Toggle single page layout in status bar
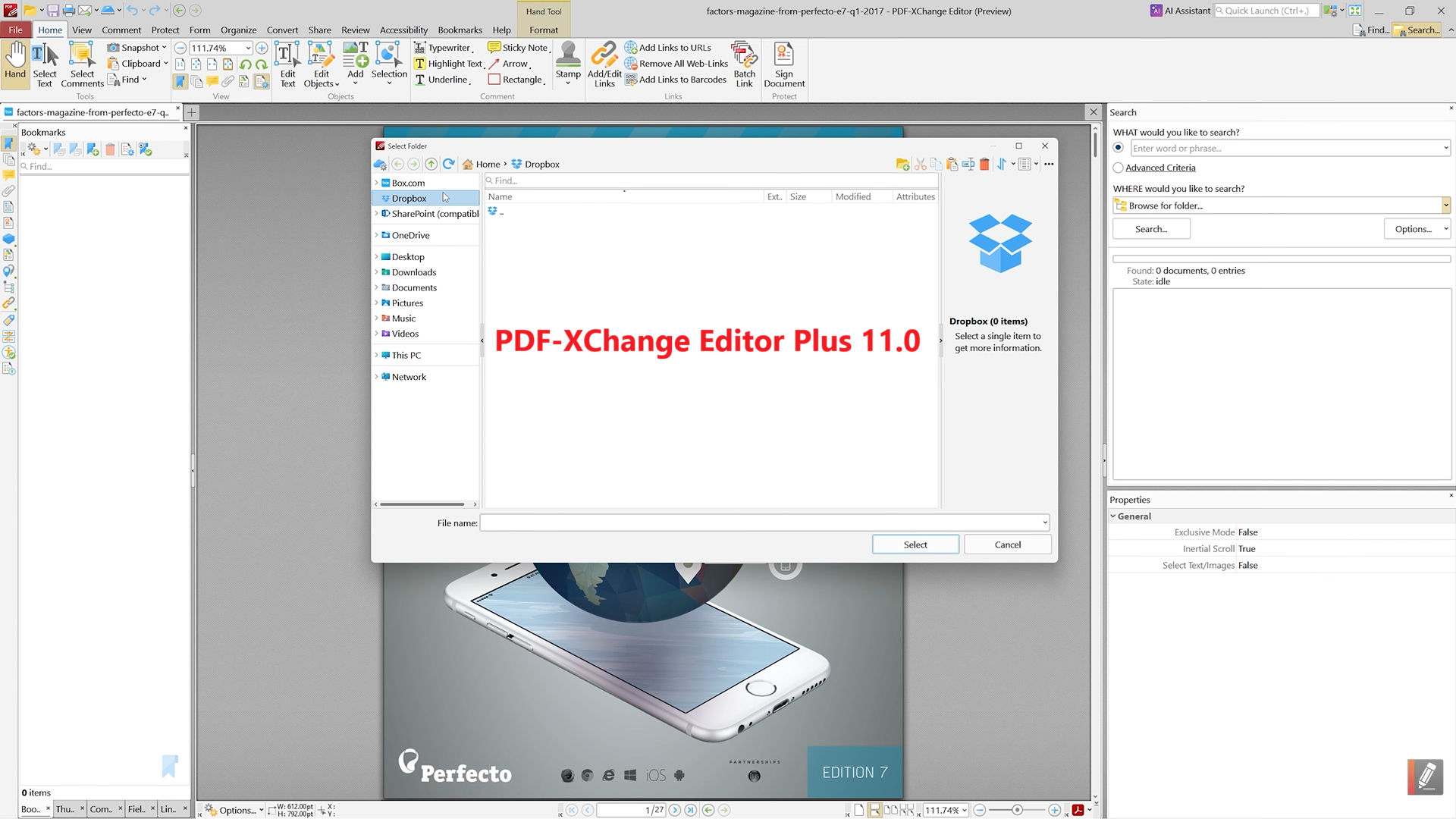Viewport: 1456px width, 819px height. [859, 810]
